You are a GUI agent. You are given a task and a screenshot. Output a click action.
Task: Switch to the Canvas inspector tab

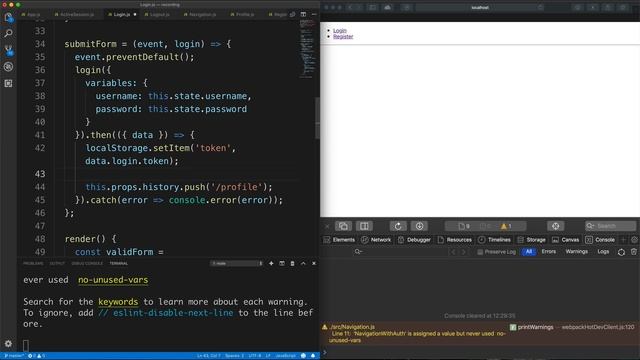565,240
